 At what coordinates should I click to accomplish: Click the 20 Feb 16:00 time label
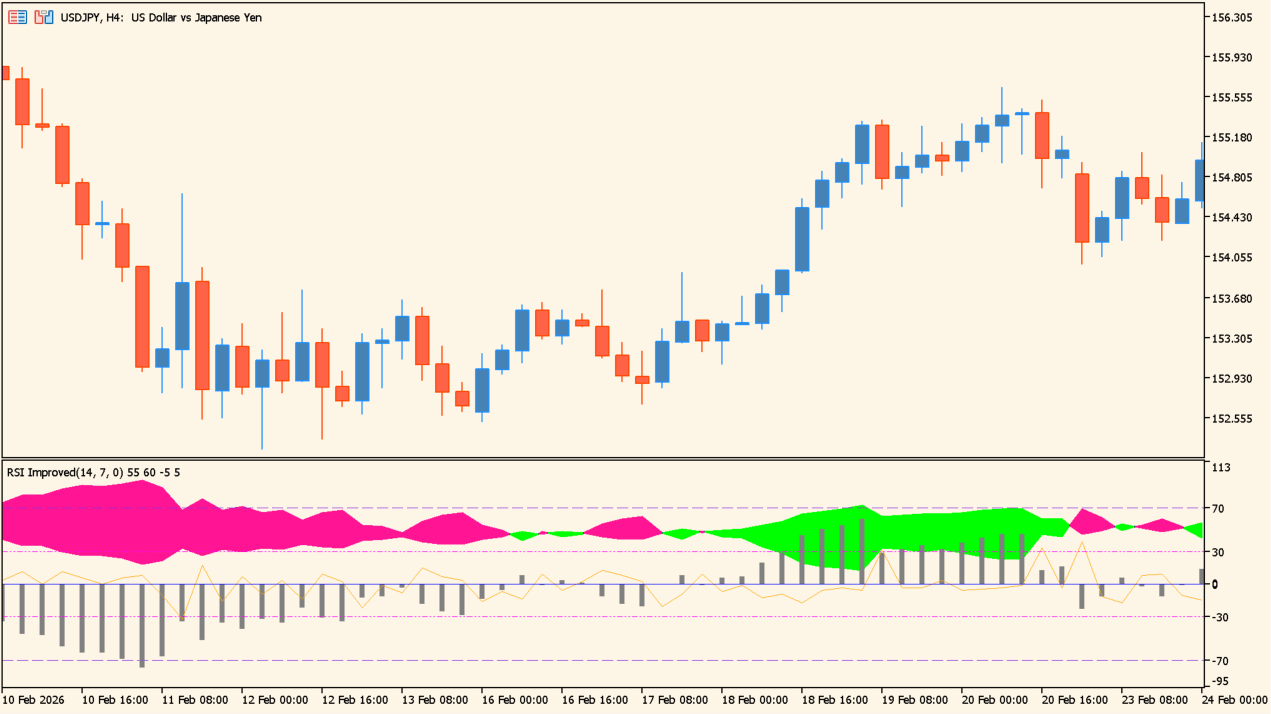point(1074,700)
